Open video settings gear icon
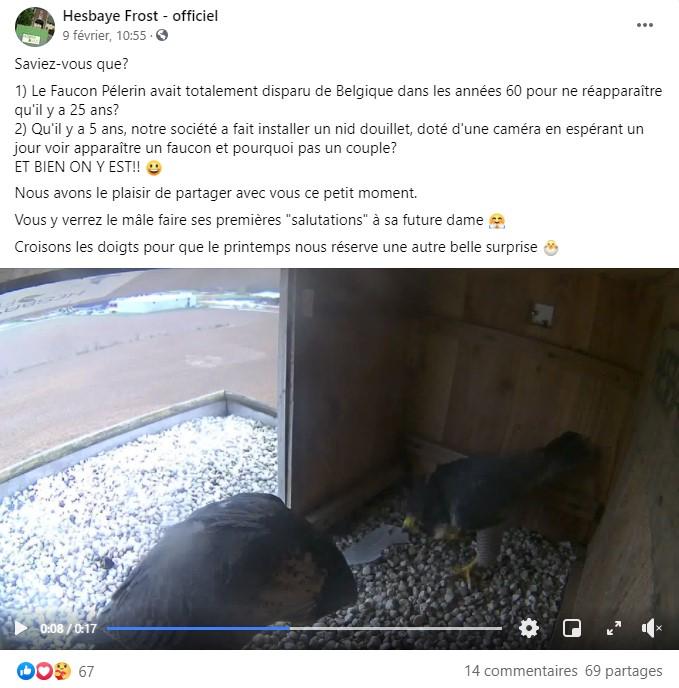This screenshot has width=679, height=688. coord(528,628)
